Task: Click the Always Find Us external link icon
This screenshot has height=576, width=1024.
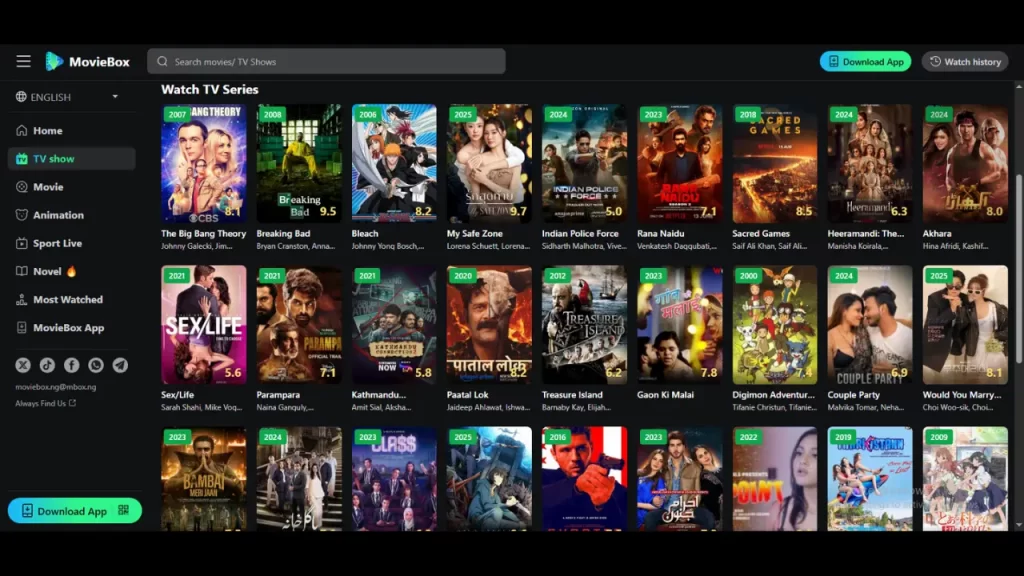Action: click(x=72, y=403)
